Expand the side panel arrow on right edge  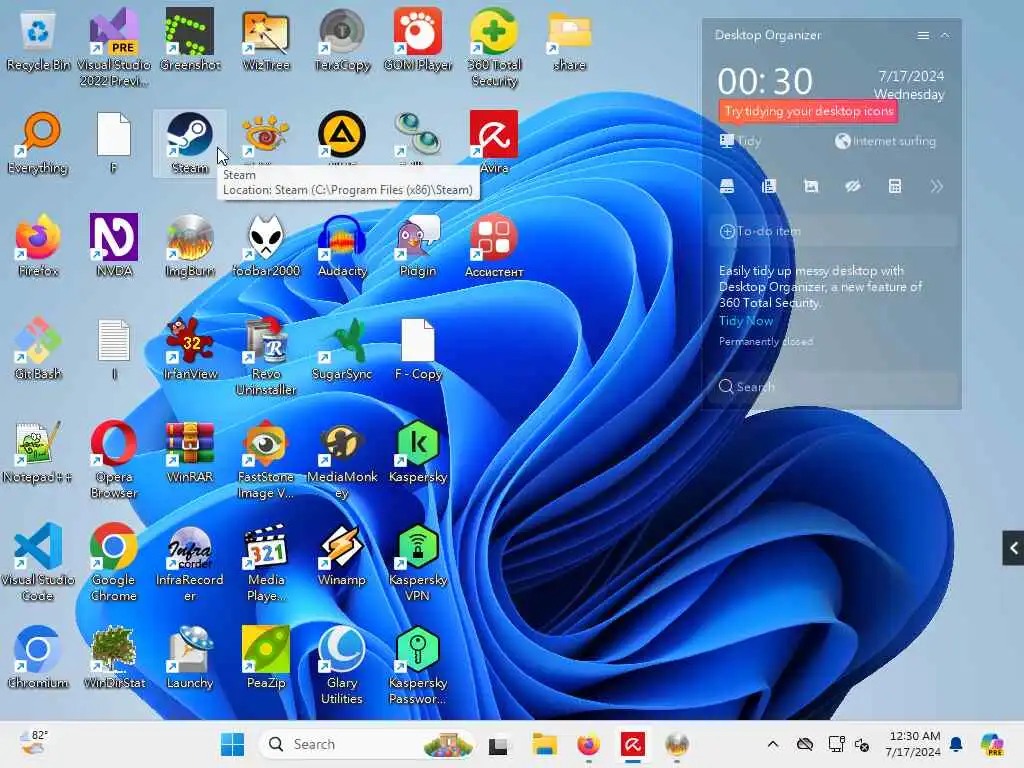[x=1013, y=548]
